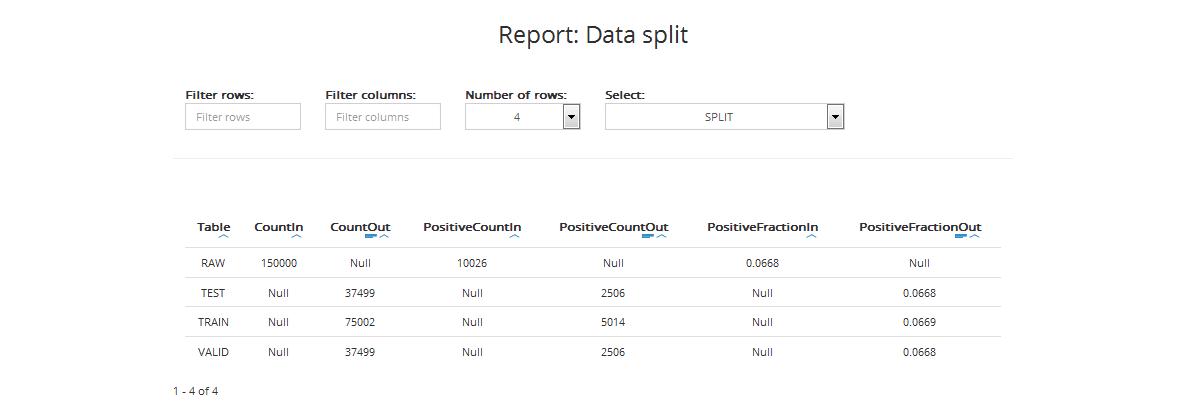Viewport: 1188px width, 411px height.
Task: Click the sort arrow under CountIn header
Action: [x=296, y=237]
